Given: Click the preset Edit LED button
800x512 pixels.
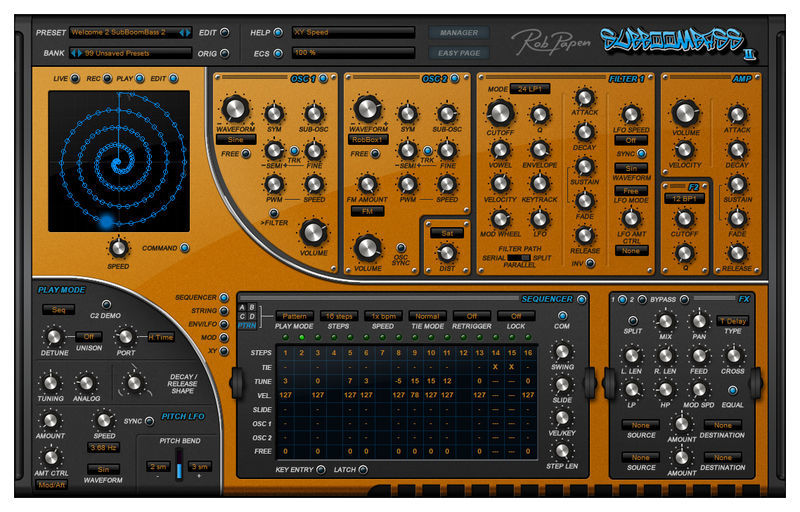Looking at the screenshot, I should click(x=224, y=33).
